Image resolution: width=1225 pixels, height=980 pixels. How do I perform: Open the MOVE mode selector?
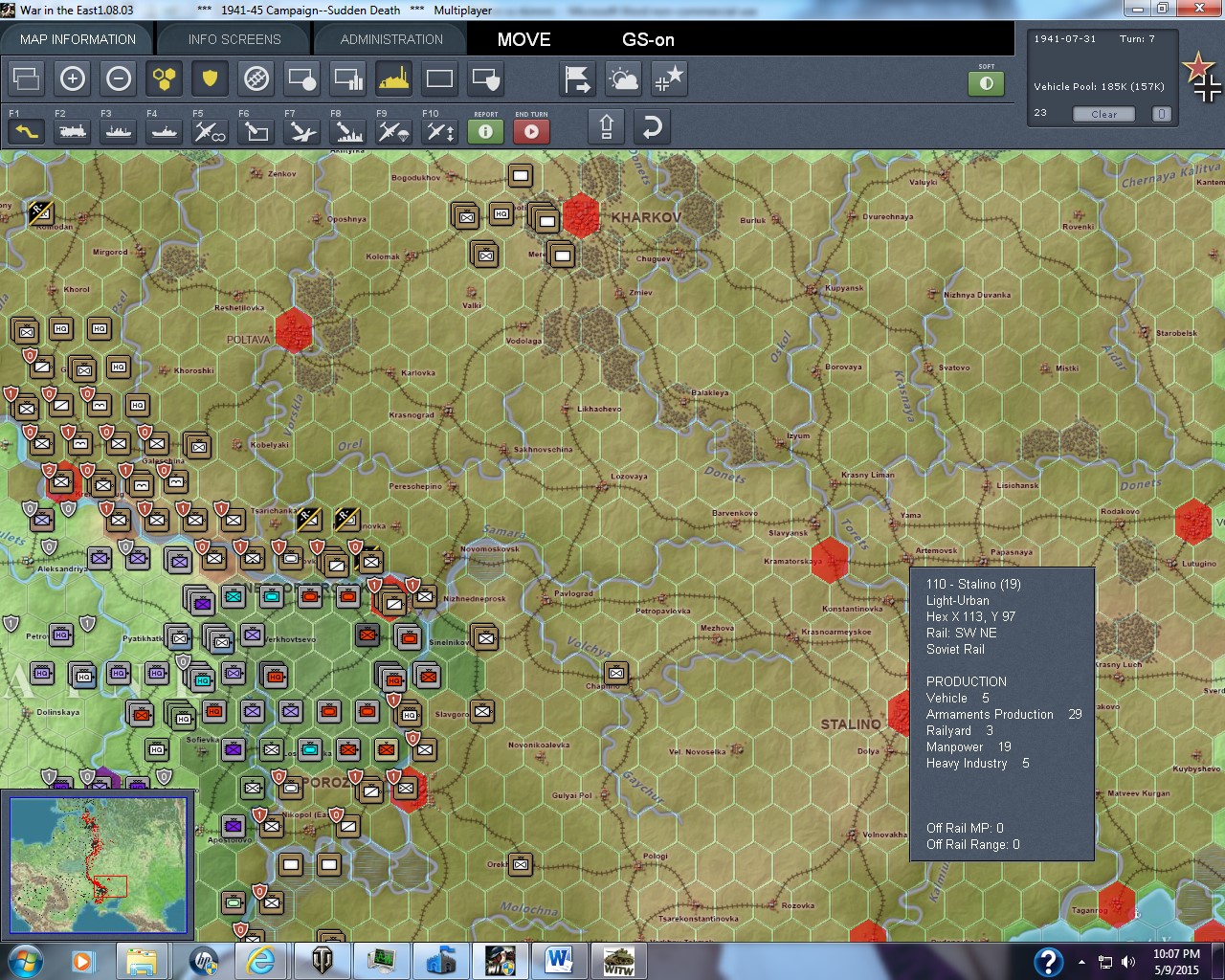523,40
